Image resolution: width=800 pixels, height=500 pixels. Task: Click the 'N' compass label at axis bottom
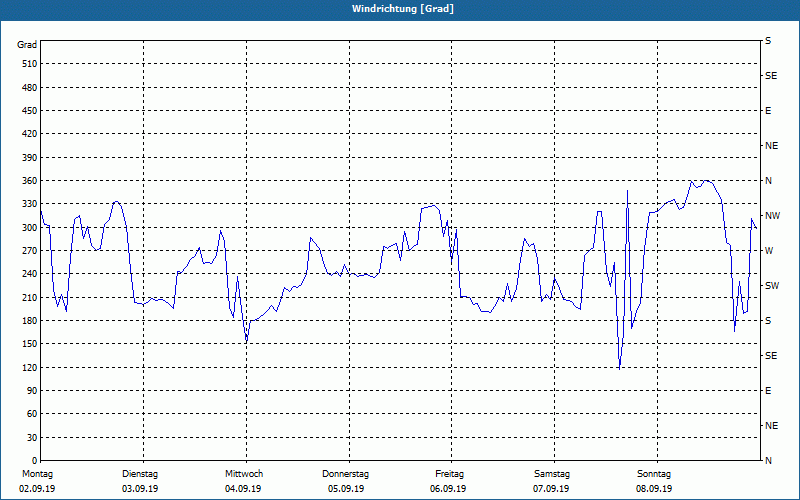coord(768,460)
